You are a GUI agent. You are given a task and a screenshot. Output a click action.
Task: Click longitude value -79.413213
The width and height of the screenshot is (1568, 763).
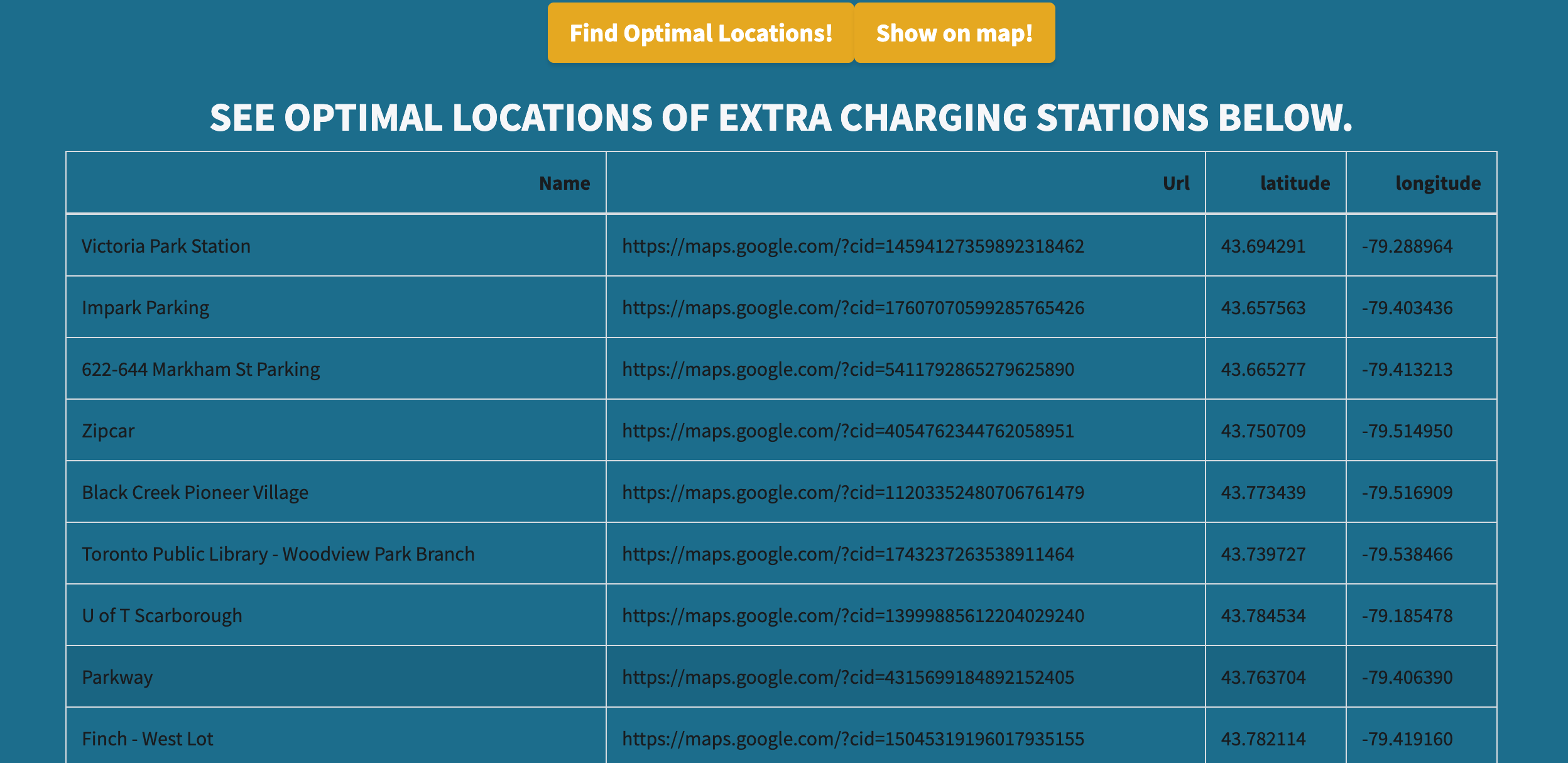tap(1407, 369)
